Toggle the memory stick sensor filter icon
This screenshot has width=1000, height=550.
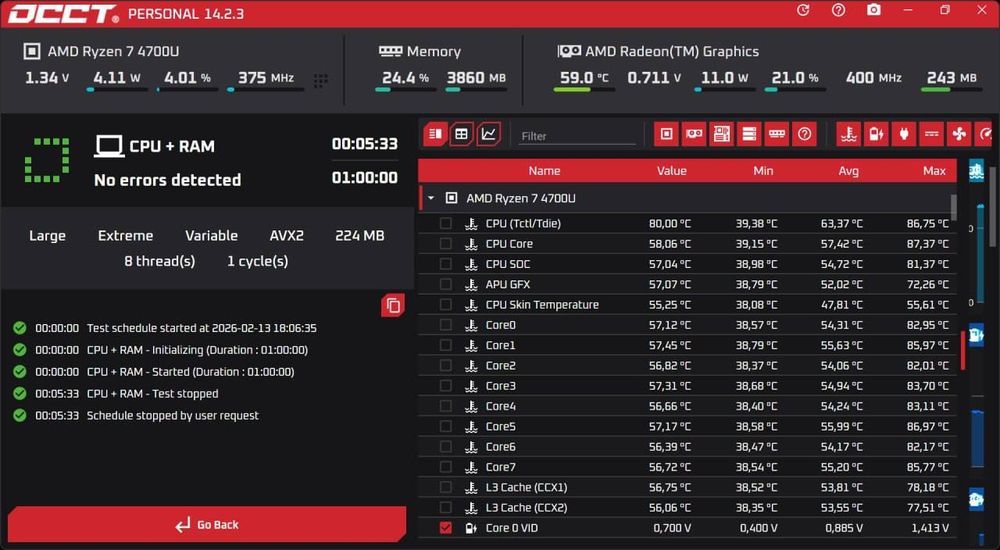777,134
